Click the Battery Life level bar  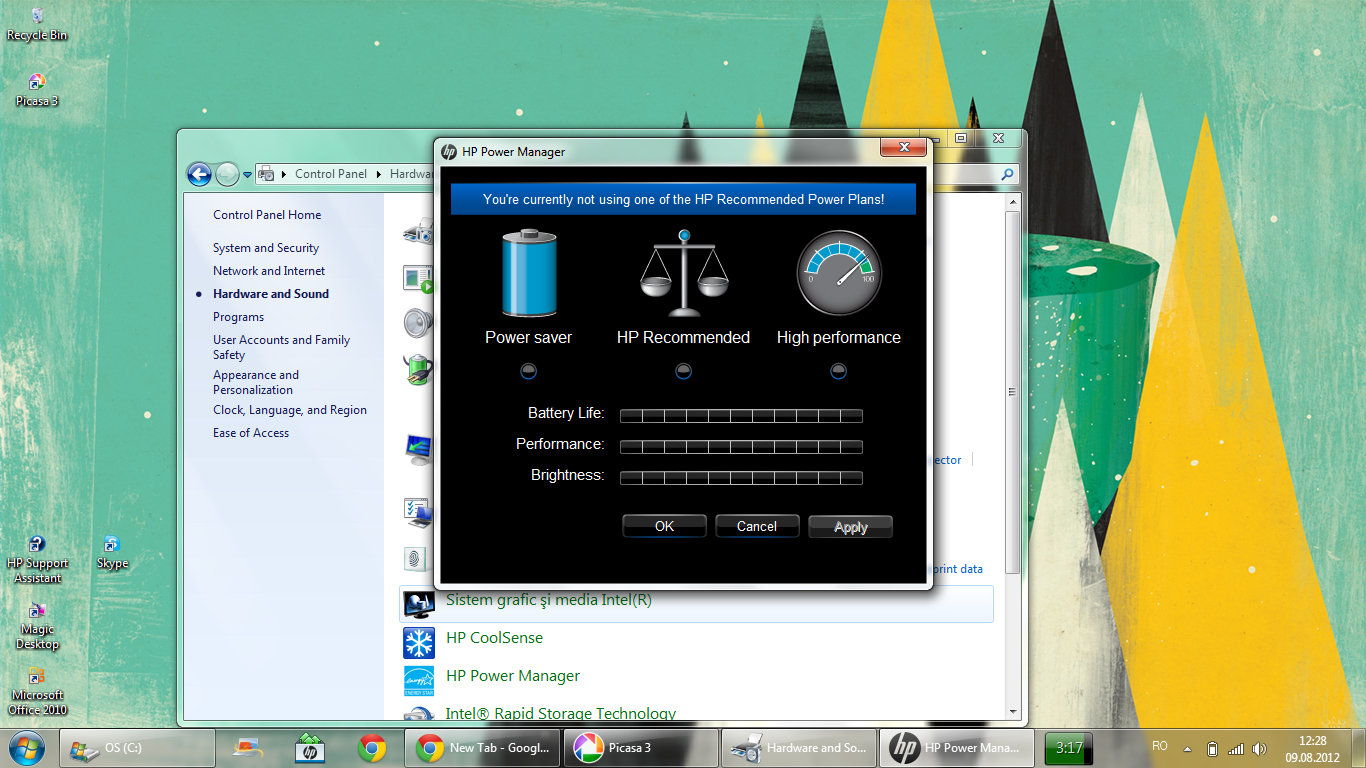point(741,416)
